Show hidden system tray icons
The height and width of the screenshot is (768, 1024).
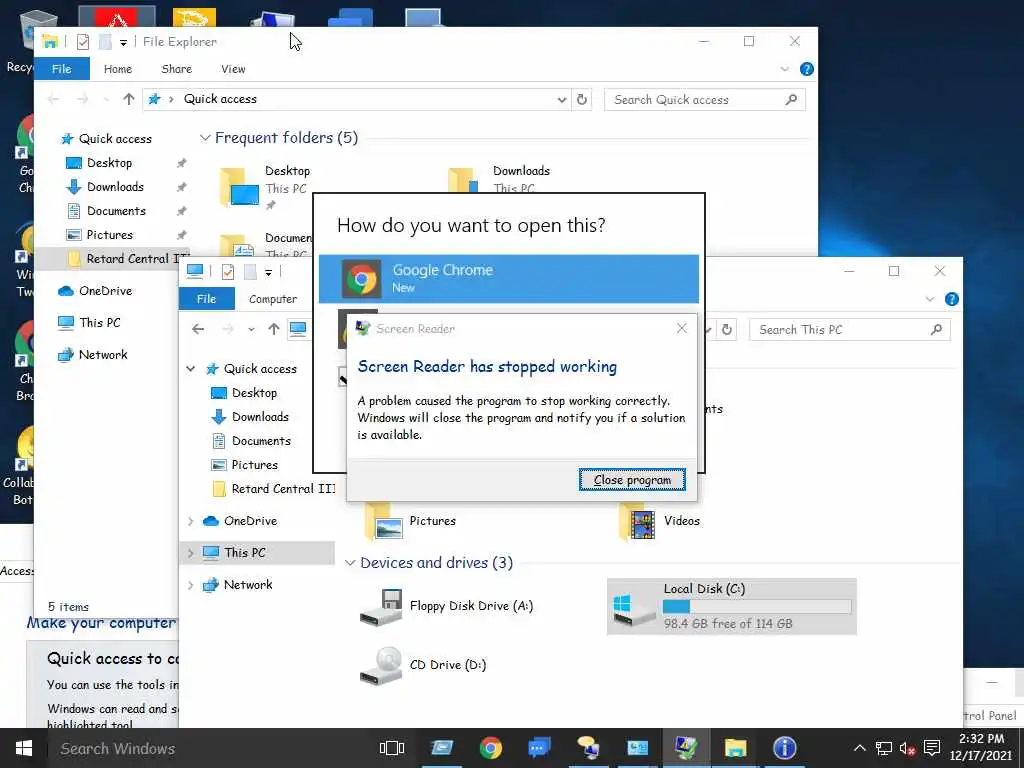pos(860,748)
